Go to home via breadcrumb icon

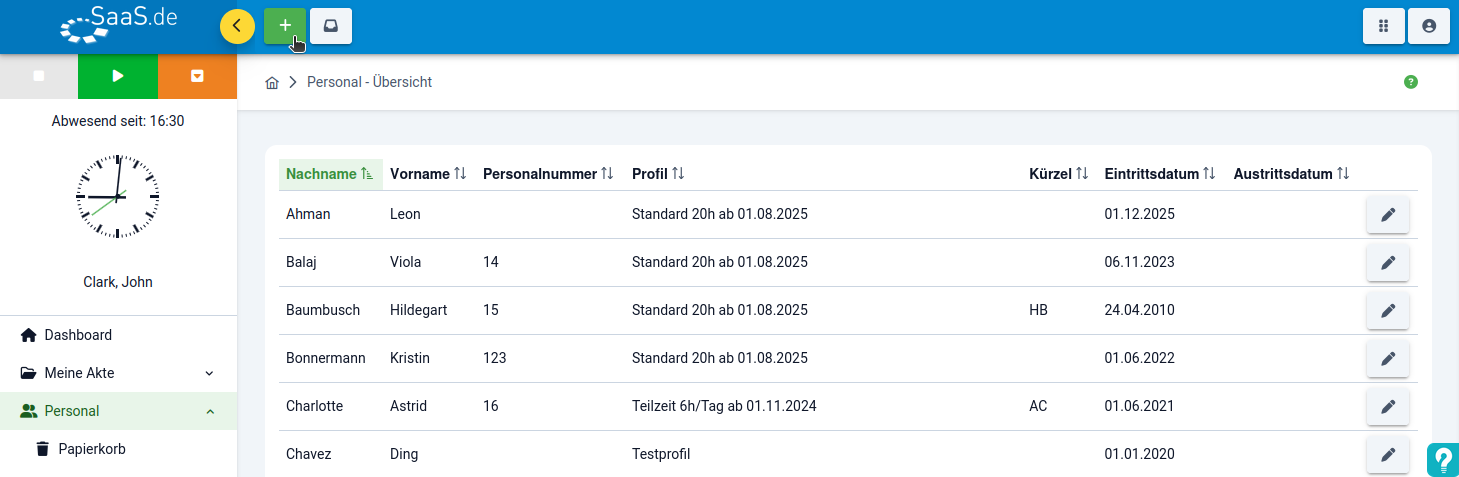click(x=272, y=83)
